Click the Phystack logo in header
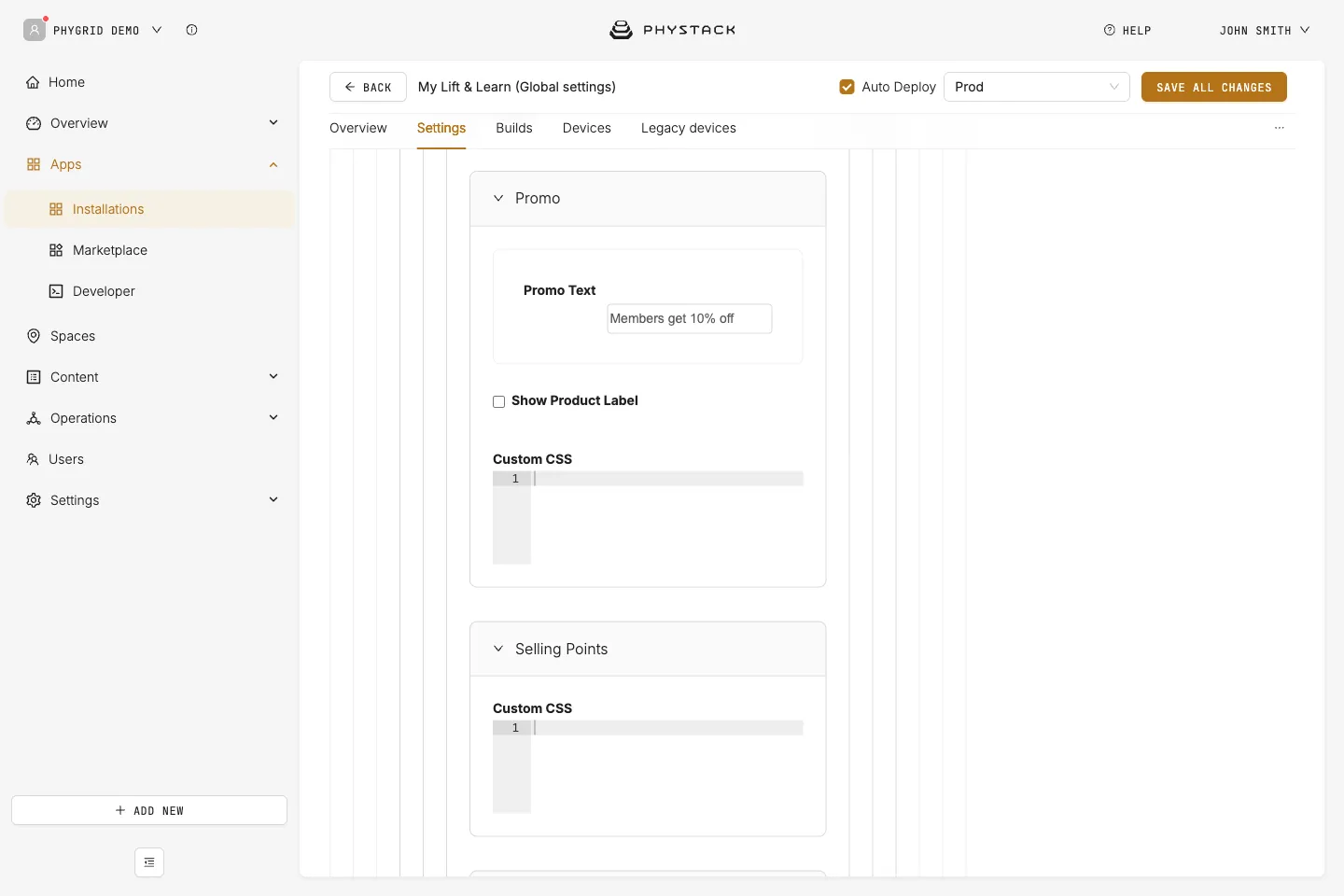Image resolution: width=1344 pixels, height=896 pixels. [672, 30]
